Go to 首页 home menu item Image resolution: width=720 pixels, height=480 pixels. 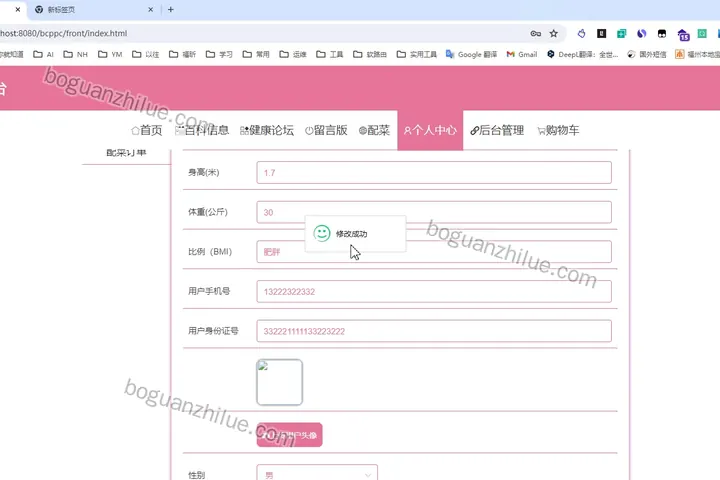point(146,130)
